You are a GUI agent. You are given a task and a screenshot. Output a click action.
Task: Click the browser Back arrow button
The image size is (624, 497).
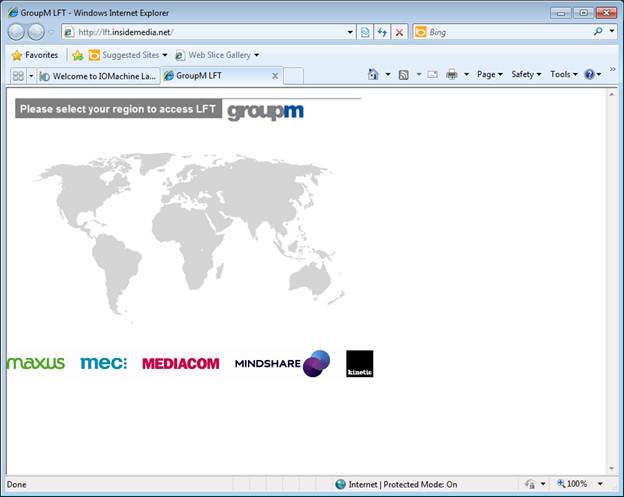[17, 32]
